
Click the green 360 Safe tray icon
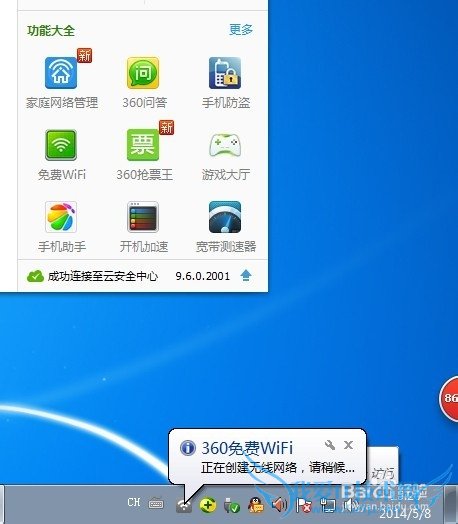(x=208, y=505)
